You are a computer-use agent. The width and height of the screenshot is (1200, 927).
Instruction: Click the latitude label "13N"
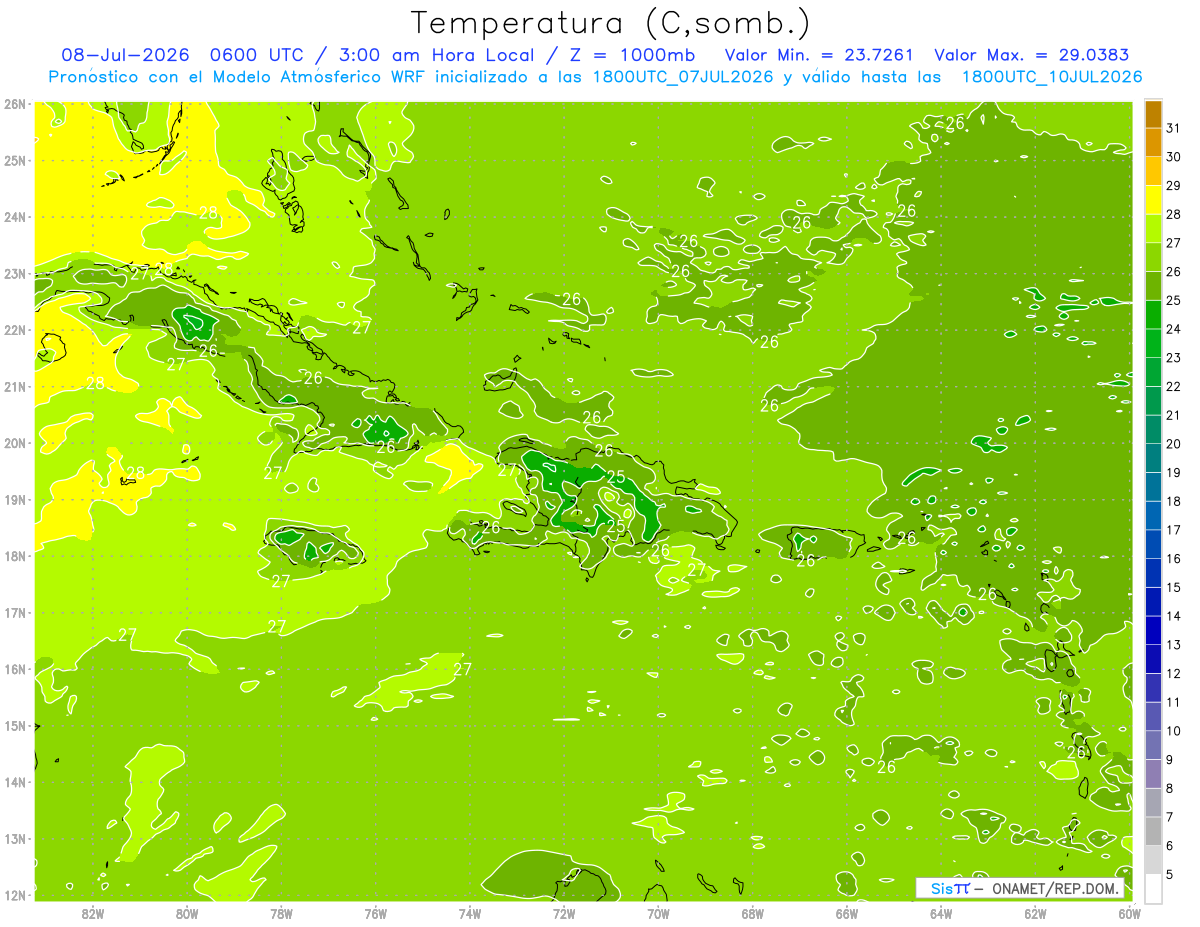[x=14, y=838]
